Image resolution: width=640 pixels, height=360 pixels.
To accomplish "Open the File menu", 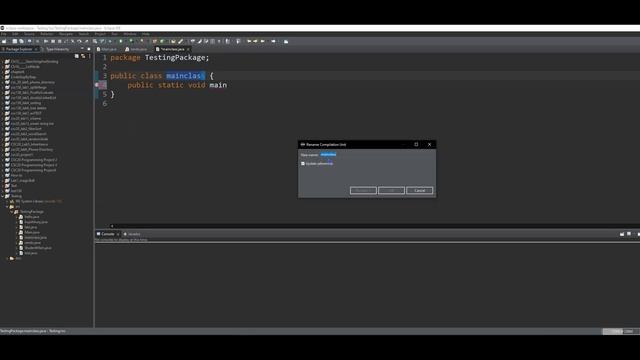I will [4, 34].
